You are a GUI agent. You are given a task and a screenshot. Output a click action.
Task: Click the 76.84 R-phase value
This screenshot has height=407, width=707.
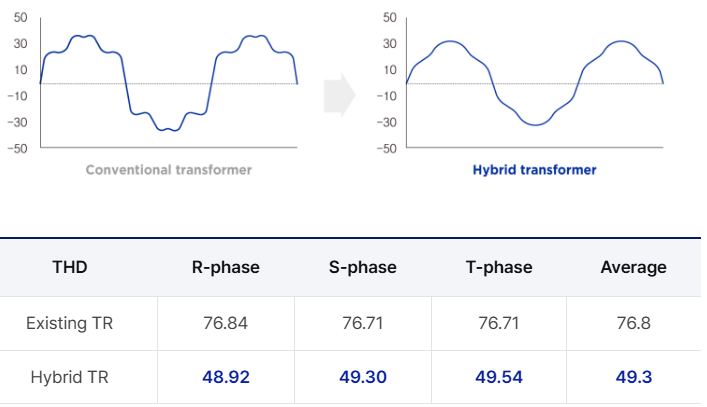click(x=225, y=323)
